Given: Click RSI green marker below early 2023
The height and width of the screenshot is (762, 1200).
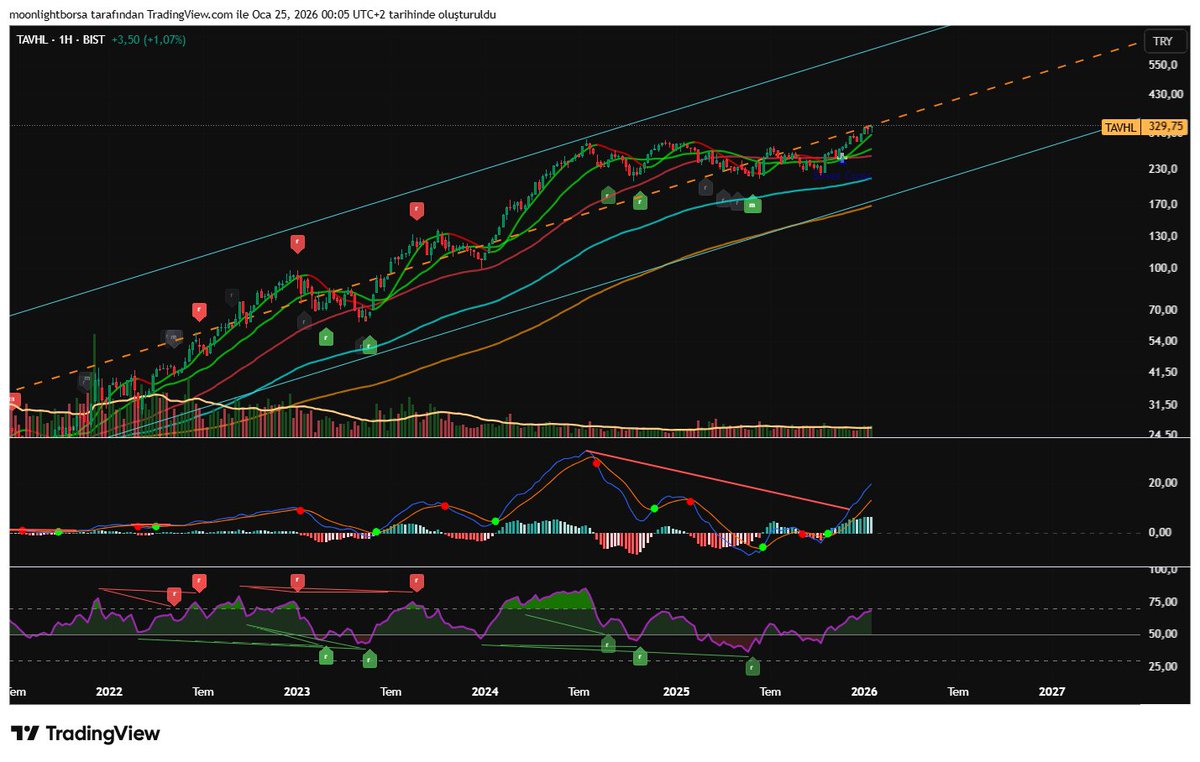Looking at the screenshot, I should tap(326, 656).
